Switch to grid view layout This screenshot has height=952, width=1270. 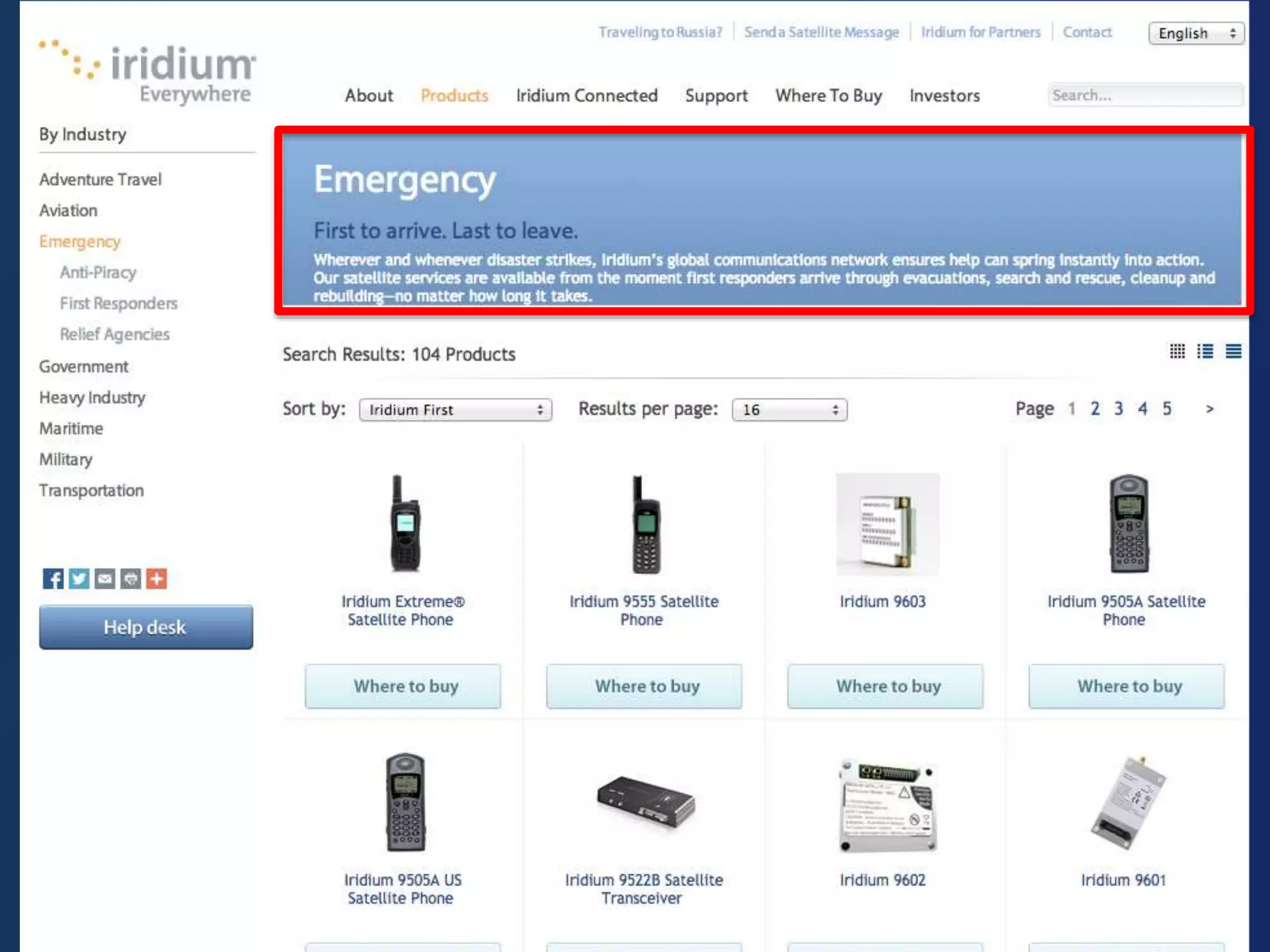tap(1177, 351)
